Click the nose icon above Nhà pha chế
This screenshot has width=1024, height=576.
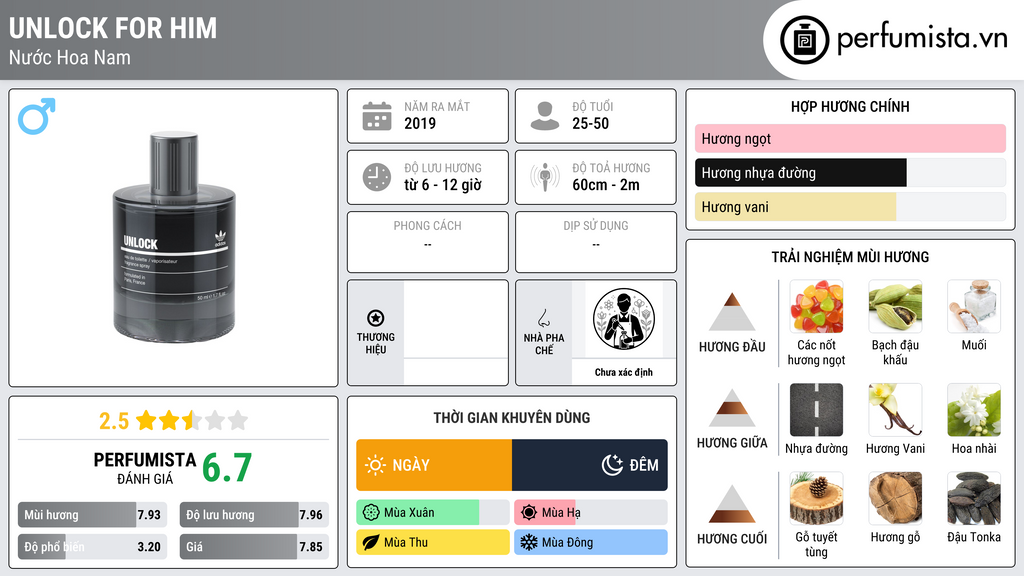point(543,318)
